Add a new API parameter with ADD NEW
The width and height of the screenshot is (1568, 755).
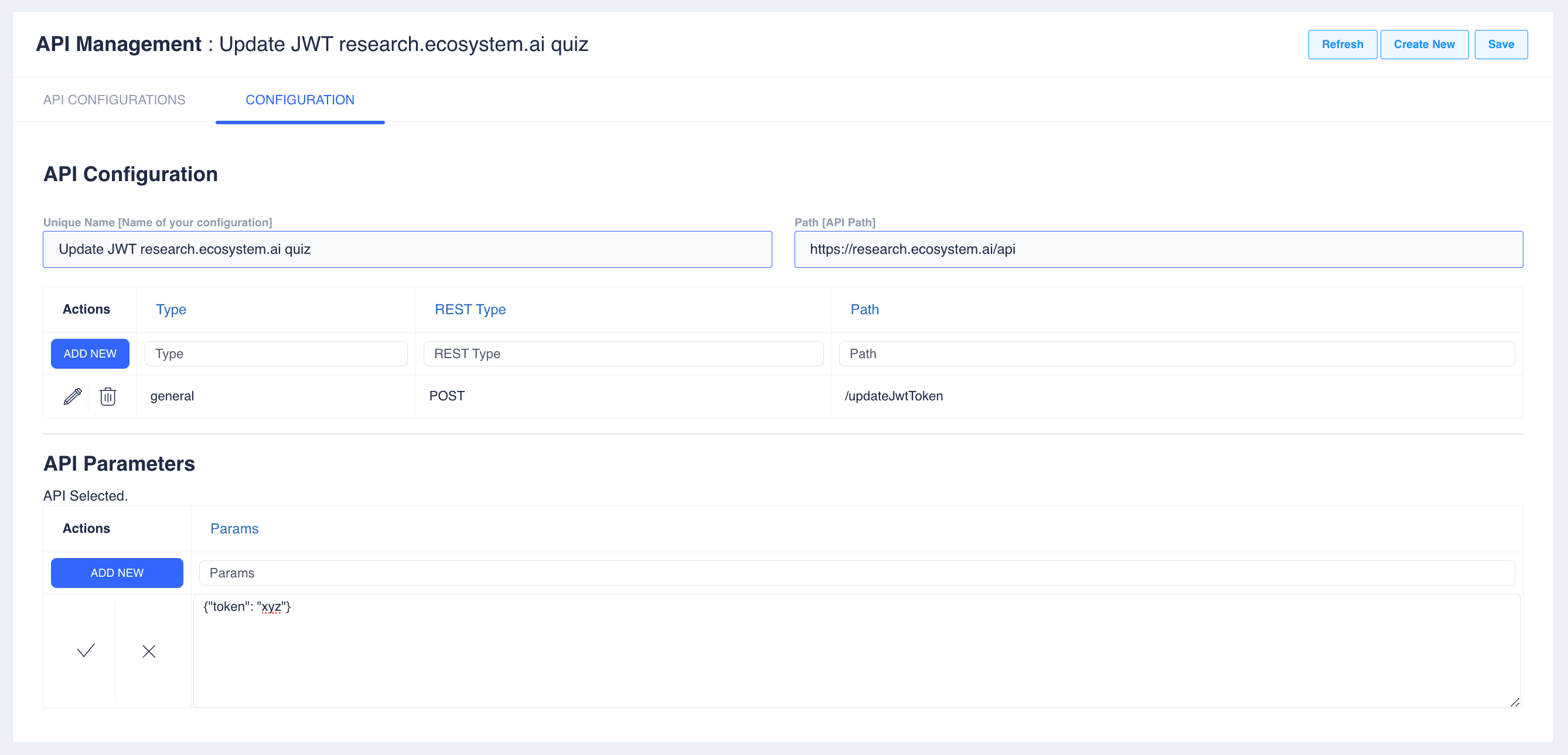(x=117, y=573)
